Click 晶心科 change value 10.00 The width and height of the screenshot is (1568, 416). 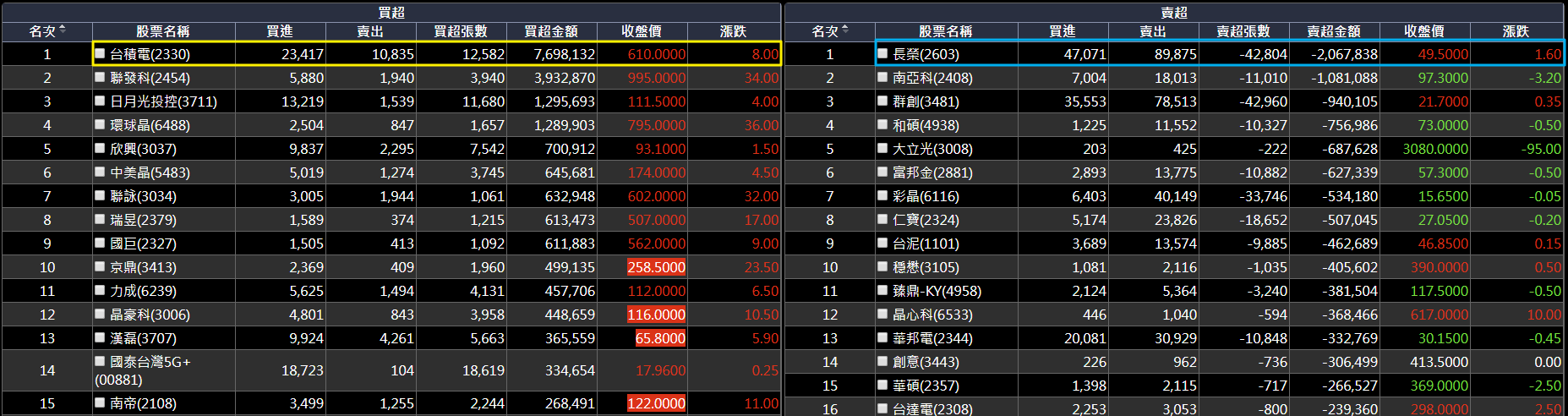point(1544,315)
